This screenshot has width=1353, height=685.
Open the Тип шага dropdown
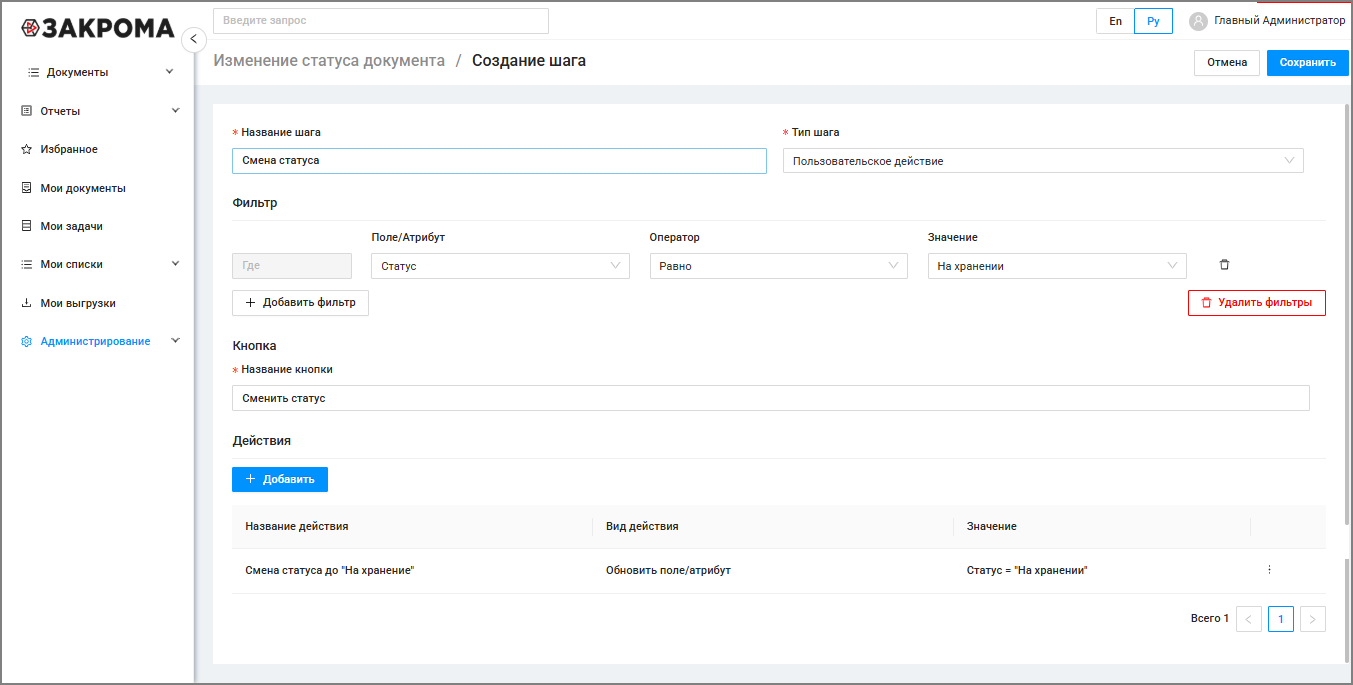click(x=1043, y=161)
